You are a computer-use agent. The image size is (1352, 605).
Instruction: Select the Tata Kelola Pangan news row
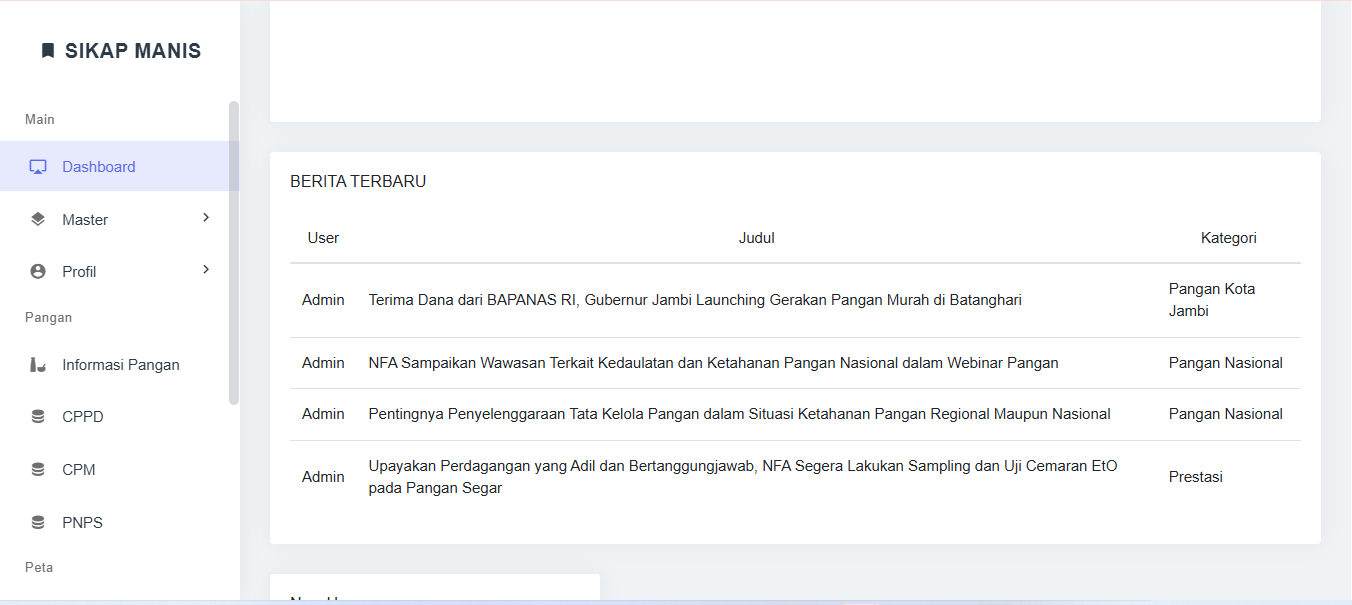tap(739, 414)
